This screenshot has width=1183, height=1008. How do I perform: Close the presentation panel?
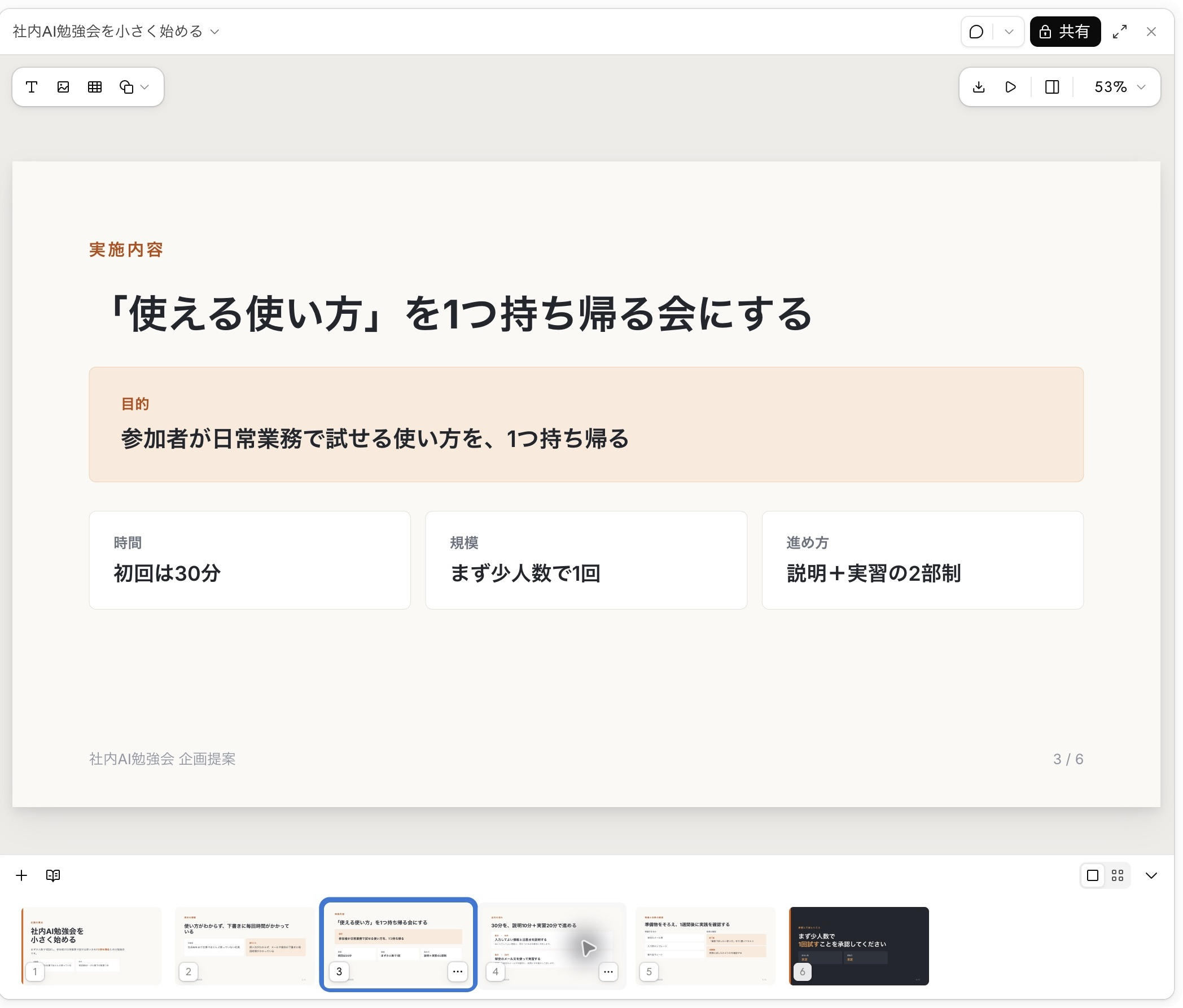[x=1151, y=32]
